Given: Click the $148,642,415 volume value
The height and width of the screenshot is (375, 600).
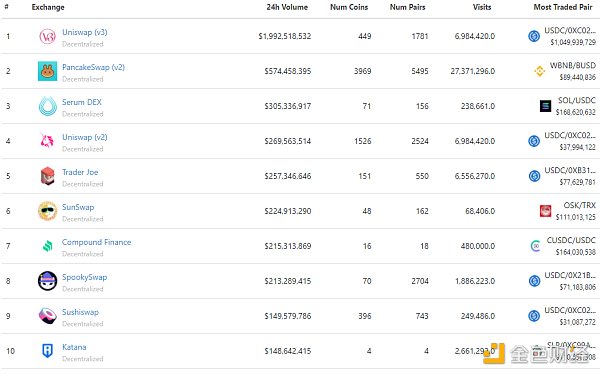Looking at the screenshot, I should pos(288,351).
